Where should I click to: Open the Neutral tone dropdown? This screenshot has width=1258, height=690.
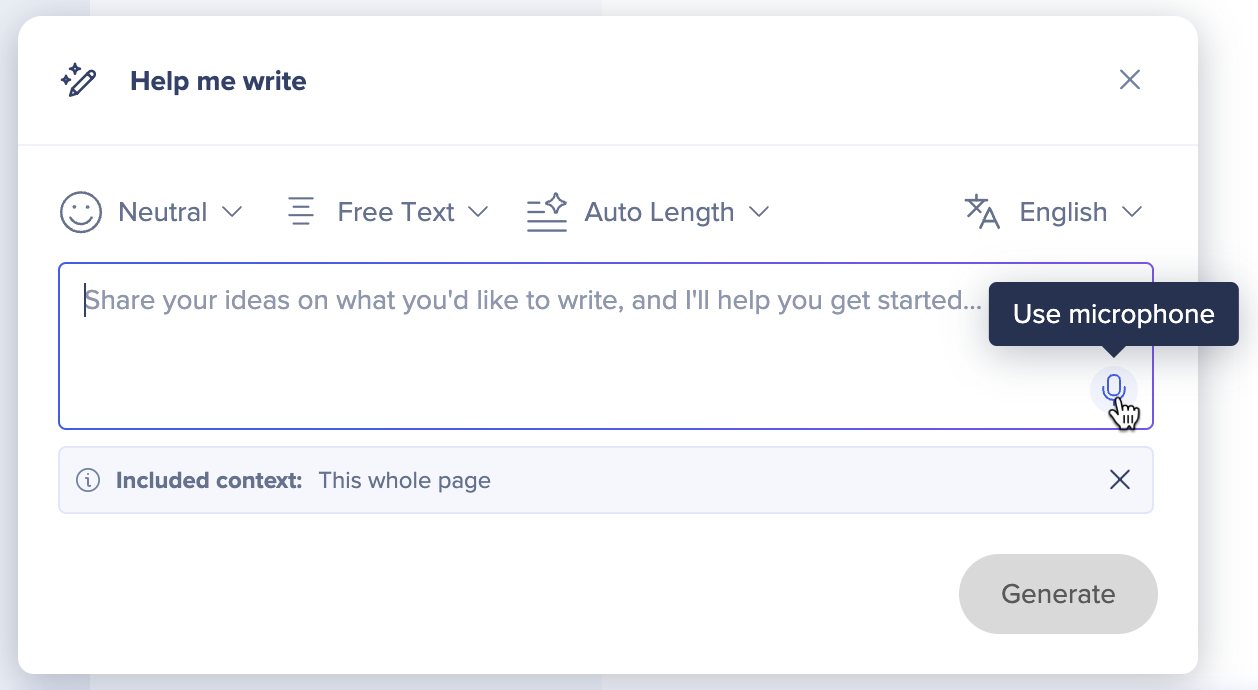[x=152, y=212]
